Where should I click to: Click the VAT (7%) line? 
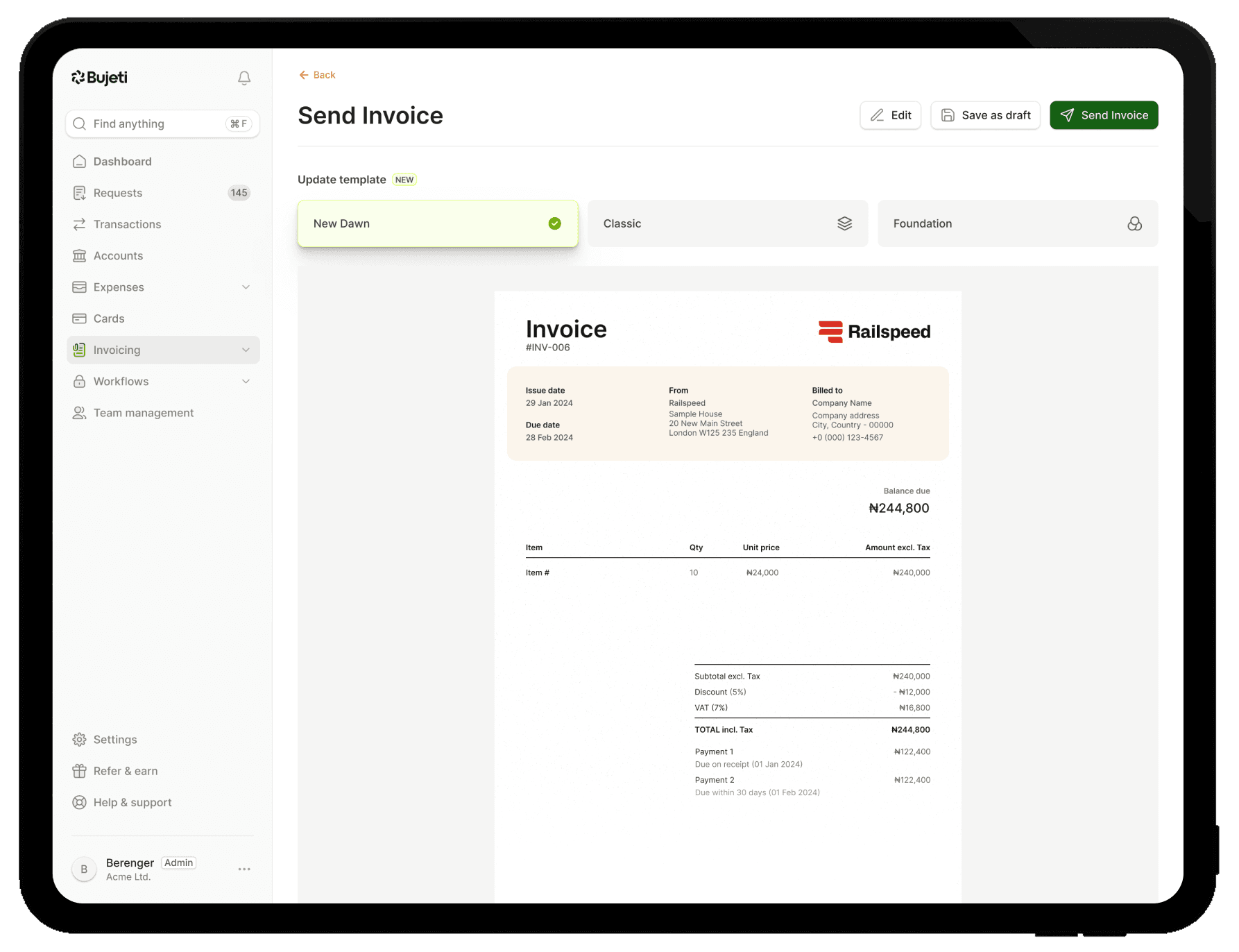click(x=812, y=708)
